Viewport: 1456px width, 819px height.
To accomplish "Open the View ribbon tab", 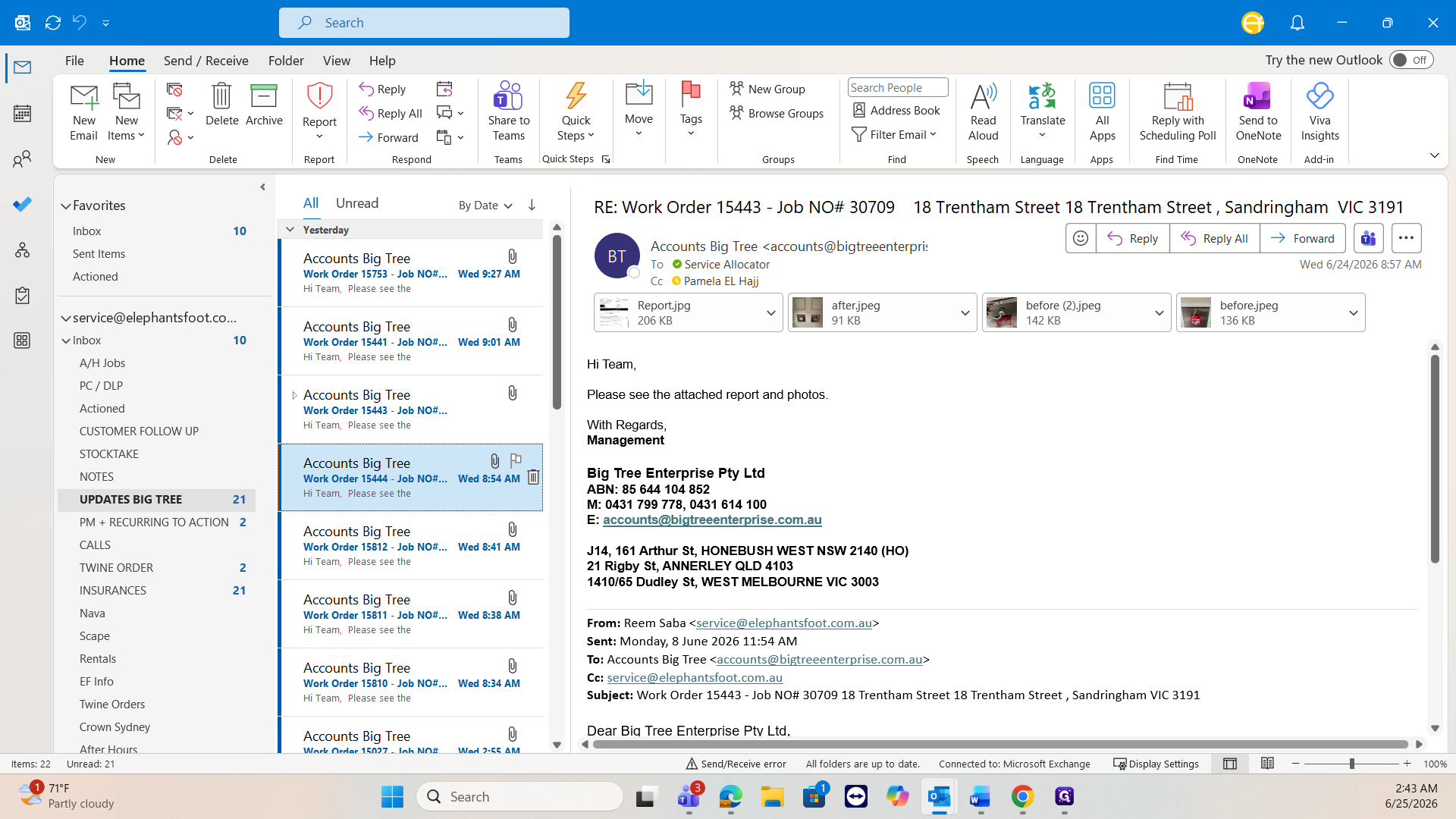I will click(x=337, y=61).
